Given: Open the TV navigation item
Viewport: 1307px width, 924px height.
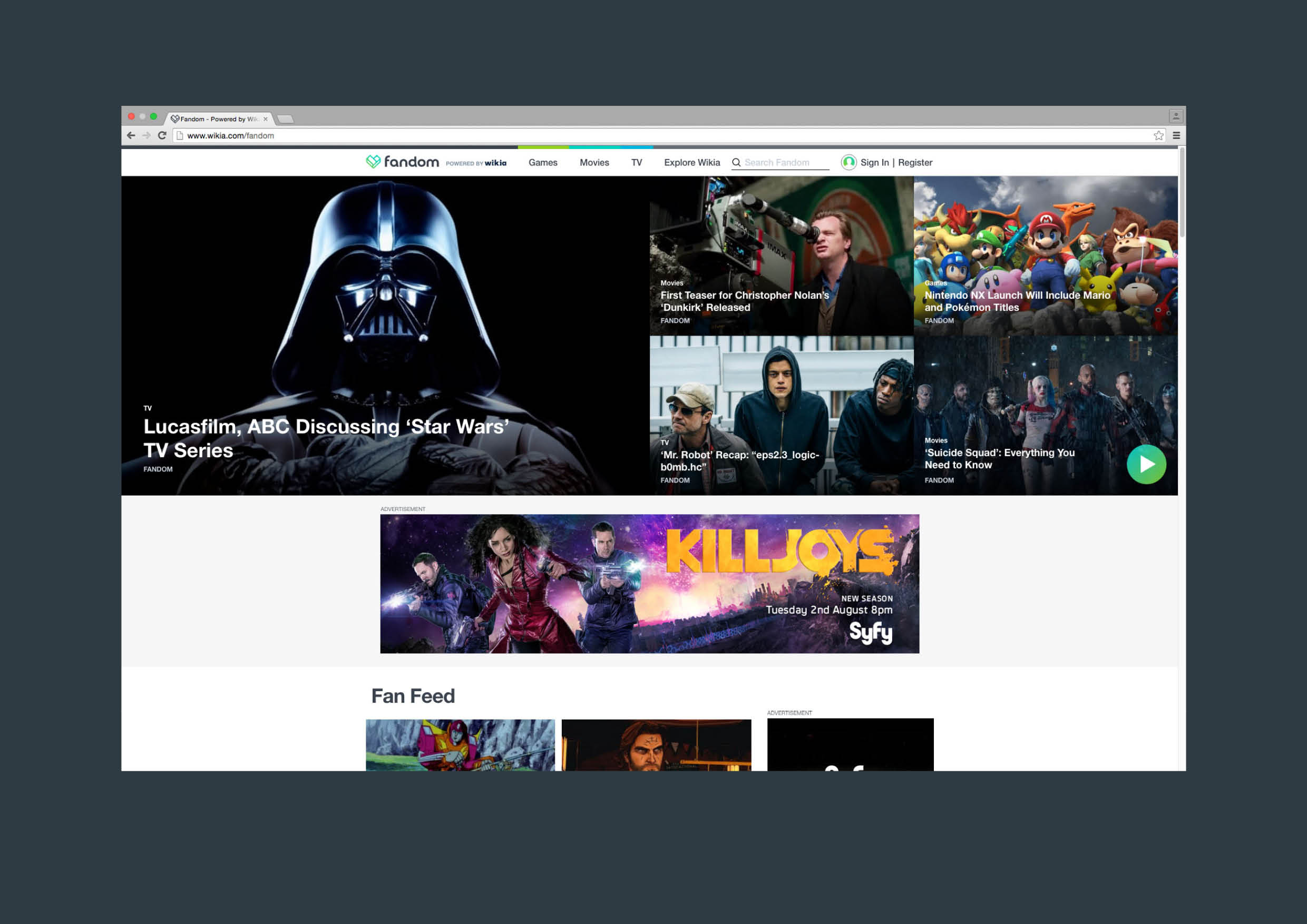Looking at the screenshot, I should point(636,163).
